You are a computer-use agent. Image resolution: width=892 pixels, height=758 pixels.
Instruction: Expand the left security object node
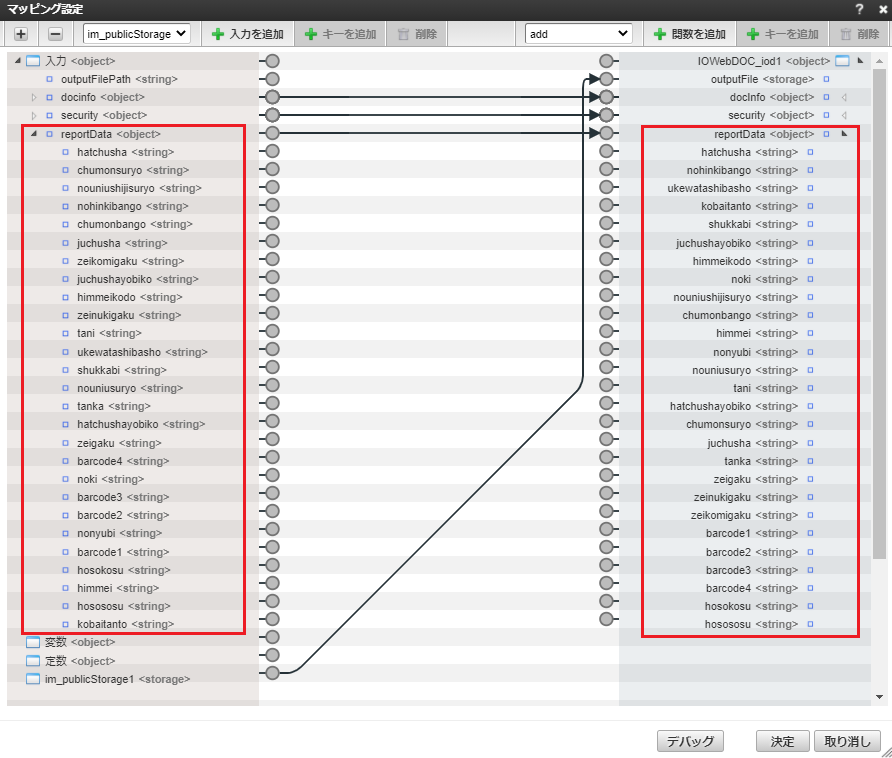pyautogui.click(x=34, y=116)
